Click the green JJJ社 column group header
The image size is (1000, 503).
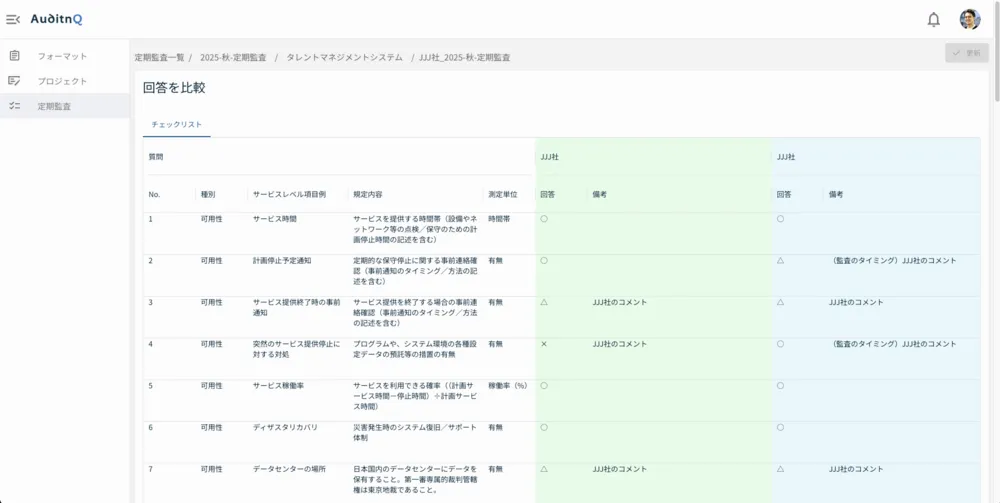point(550,157)
